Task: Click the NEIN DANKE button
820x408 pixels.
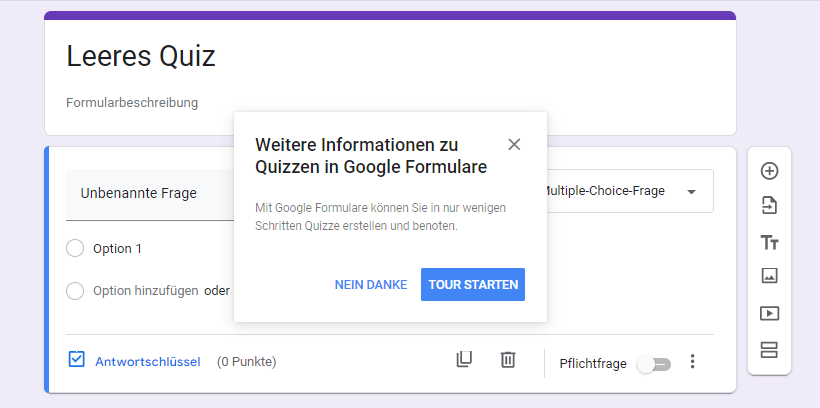Action: [371, 285]
